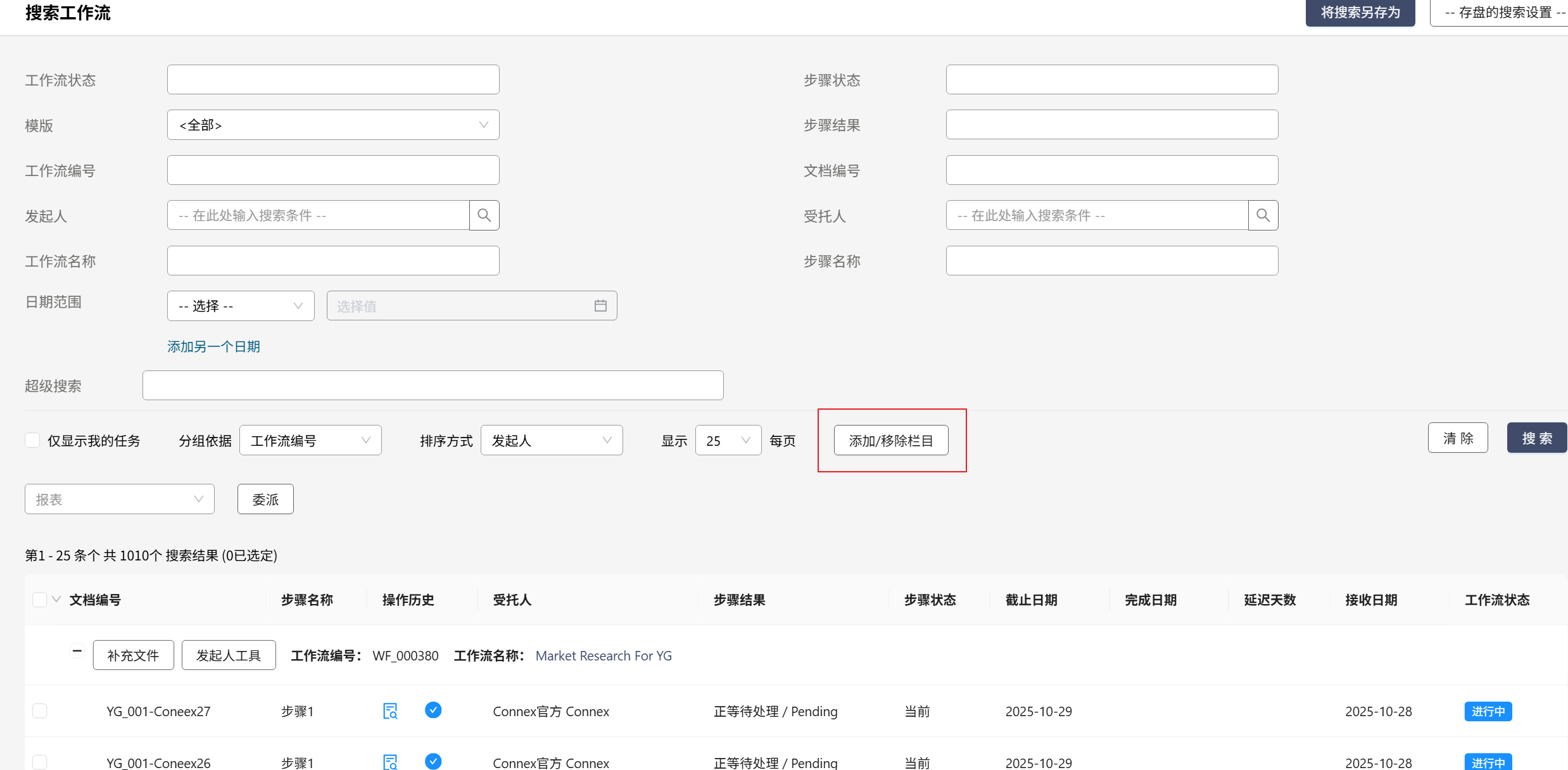Select the YG_001-Coneex27 row checkbox

[39, 711]
